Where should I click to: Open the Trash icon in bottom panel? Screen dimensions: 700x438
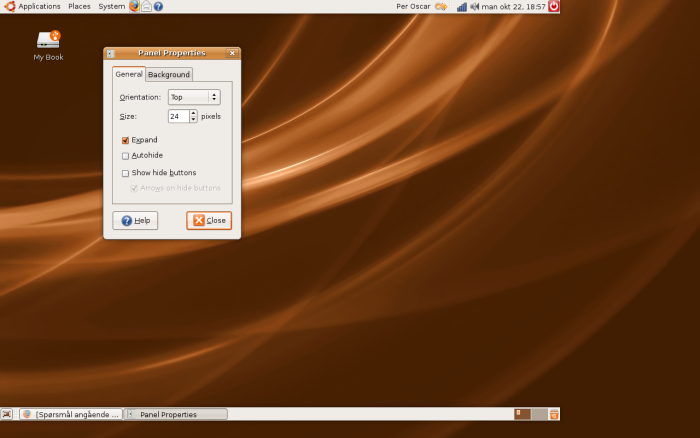click(x=554, y=414)
